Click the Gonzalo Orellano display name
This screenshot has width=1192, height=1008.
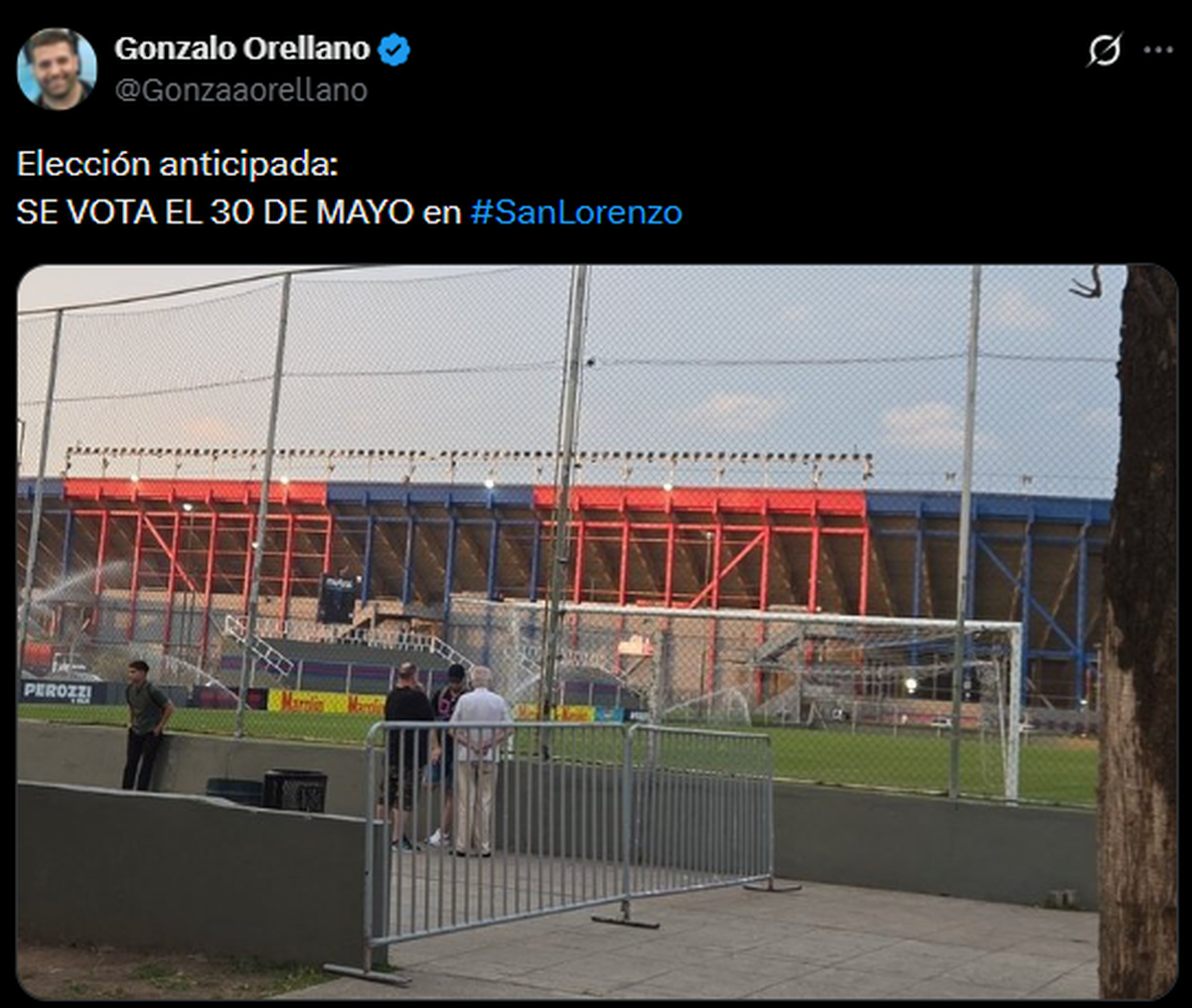(242, 48)
